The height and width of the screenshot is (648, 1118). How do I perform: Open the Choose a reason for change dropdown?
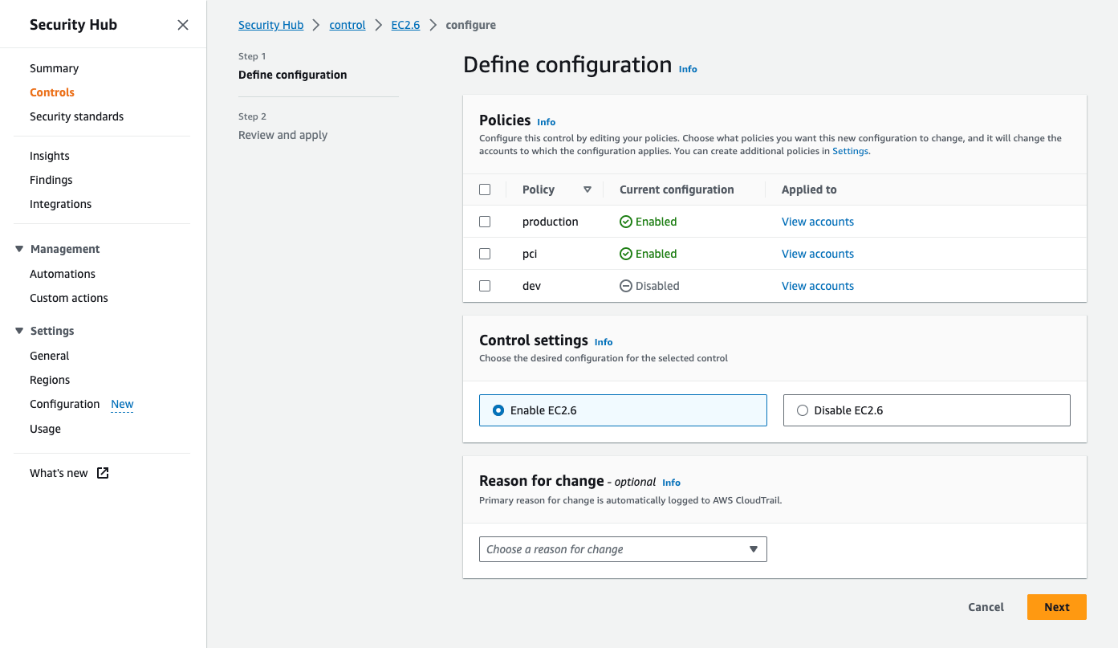click(x=622, y=548)
